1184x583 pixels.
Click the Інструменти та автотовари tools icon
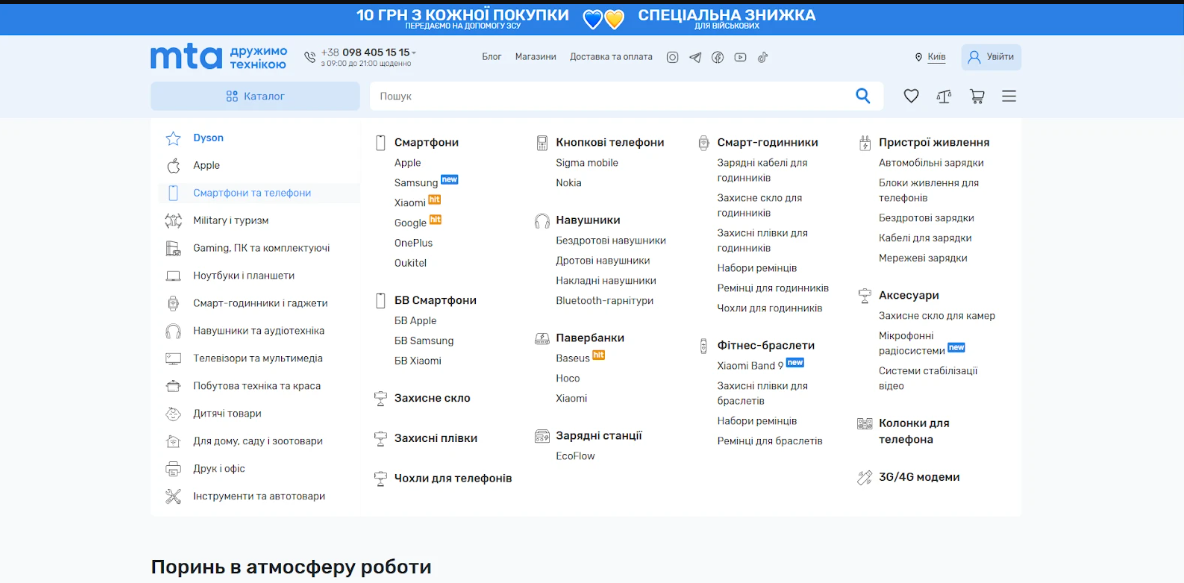173,496
